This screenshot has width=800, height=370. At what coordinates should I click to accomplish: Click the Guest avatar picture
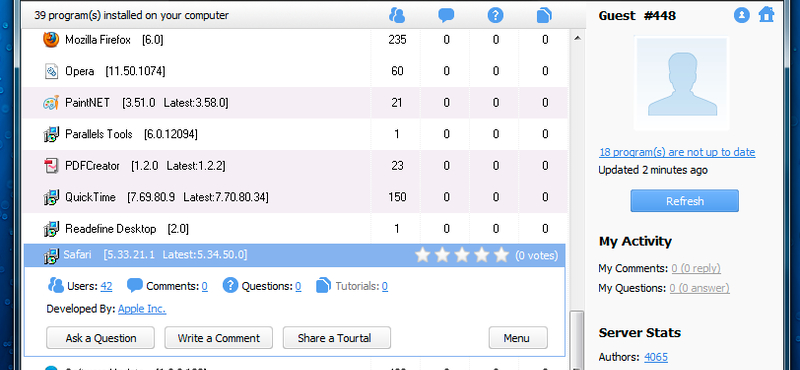[682, 83]
